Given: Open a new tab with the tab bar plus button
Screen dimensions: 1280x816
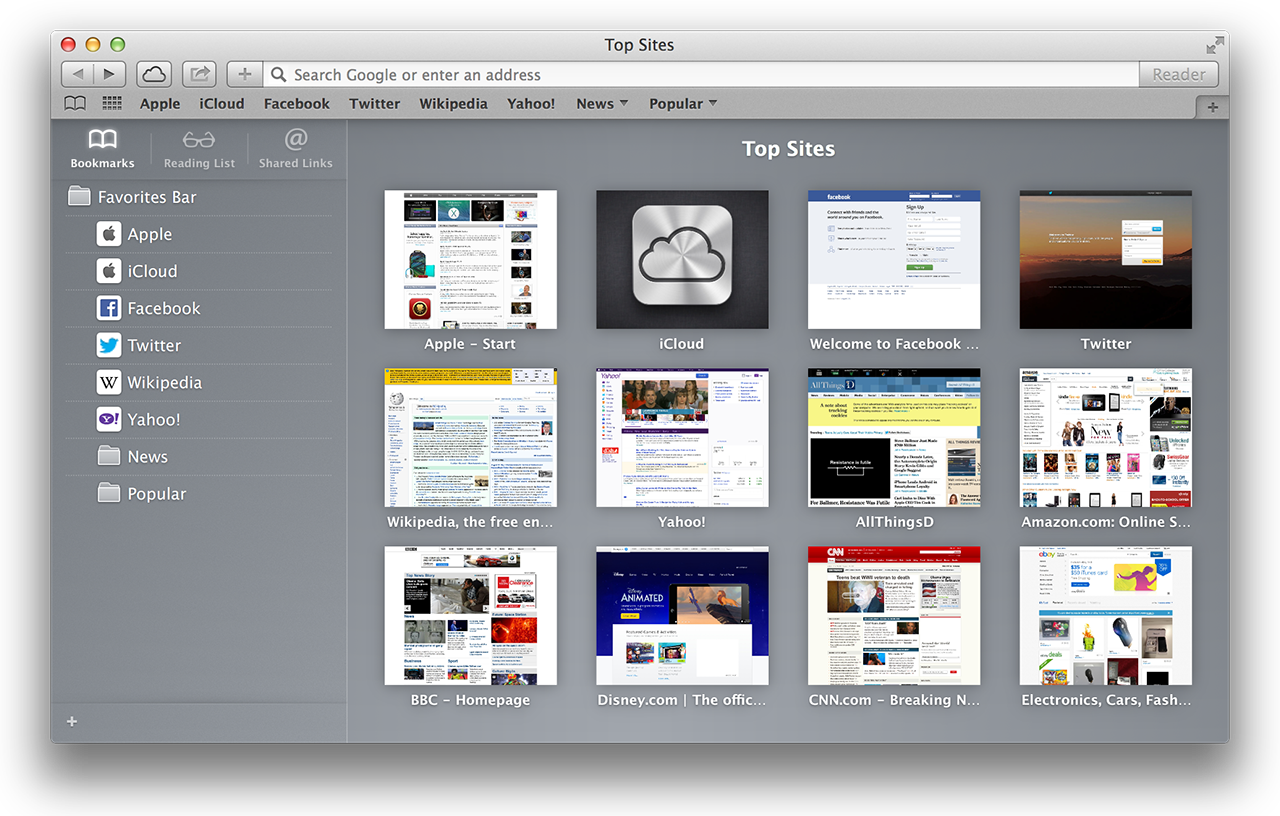Looking at the screenshot, I should click(x=1212, y=107).
